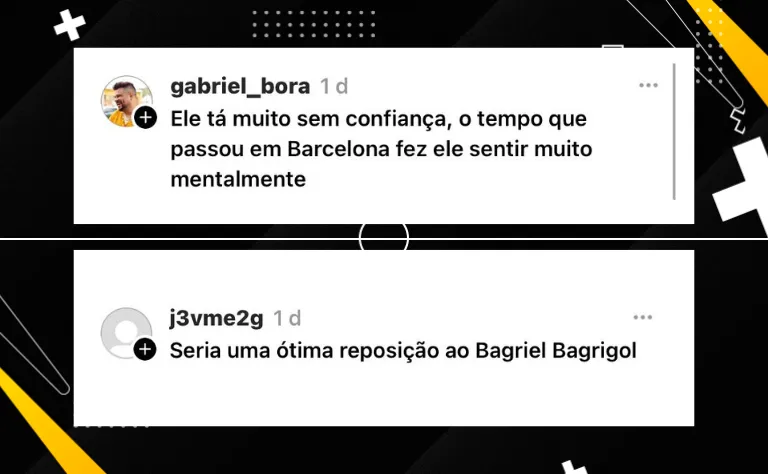Click the 1 d timestamp beside j3vme2g

287,318
